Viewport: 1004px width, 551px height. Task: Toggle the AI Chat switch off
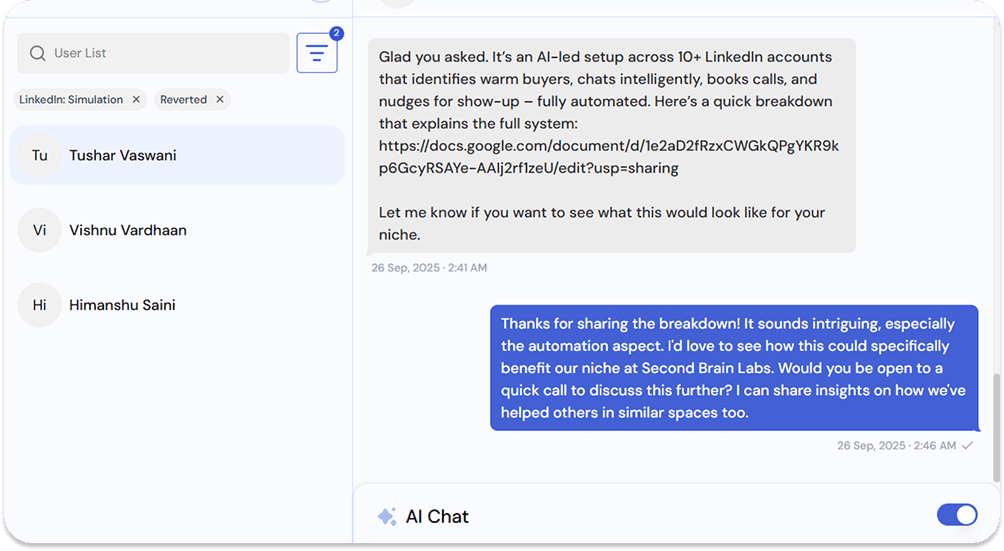point(956,515)
